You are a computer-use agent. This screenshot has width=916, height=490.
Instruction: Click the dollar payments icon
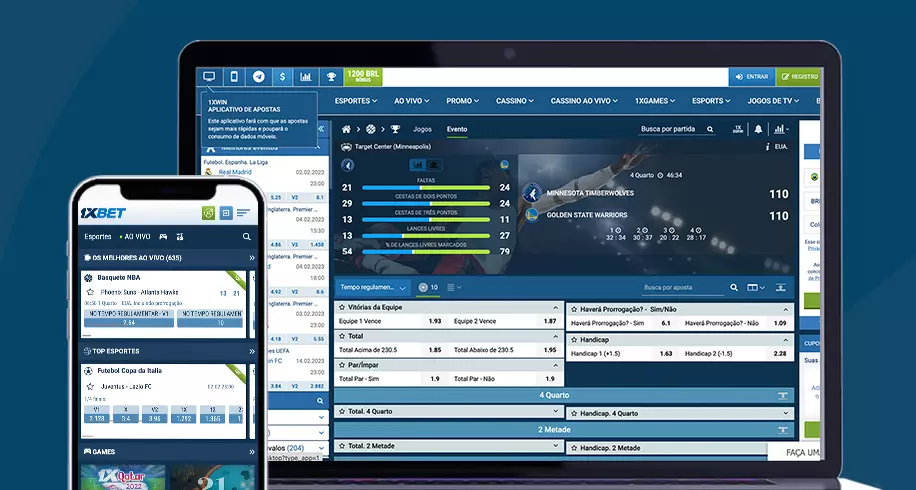(283, 77)
